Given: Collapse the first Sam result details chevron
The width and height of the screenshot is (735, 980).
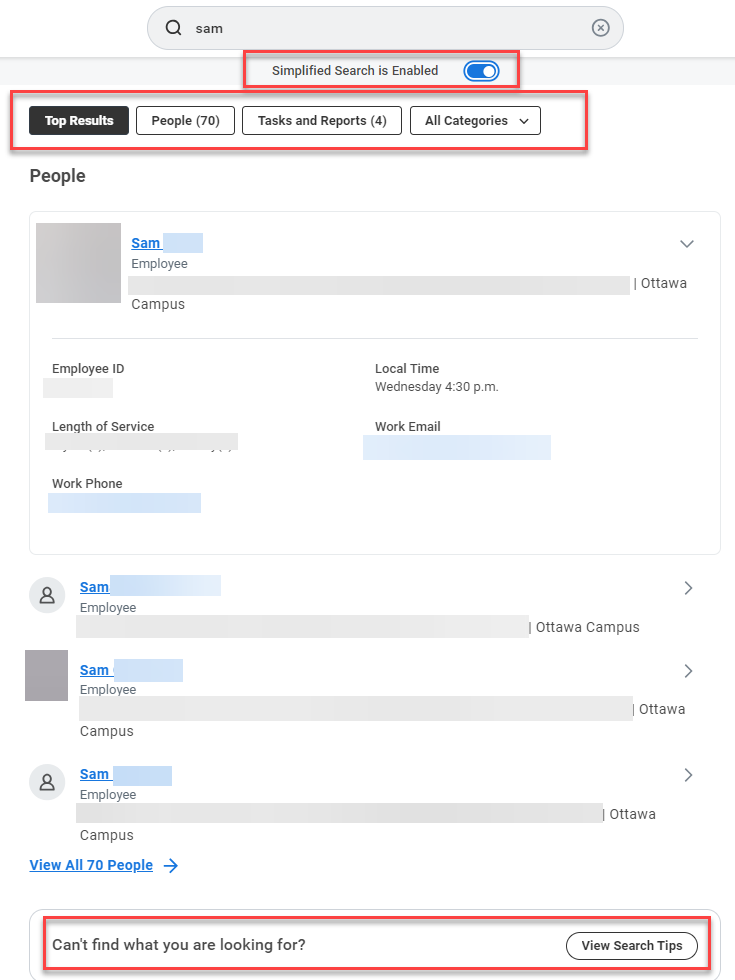Looking at the screenshot, I should pyautogui.click(x=687, y=244).
